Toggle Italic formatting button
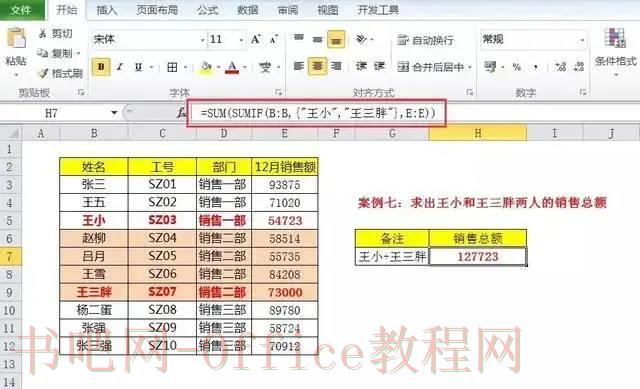Image resolution: width=640 pixels, height=389 pixels. (120, 67)
